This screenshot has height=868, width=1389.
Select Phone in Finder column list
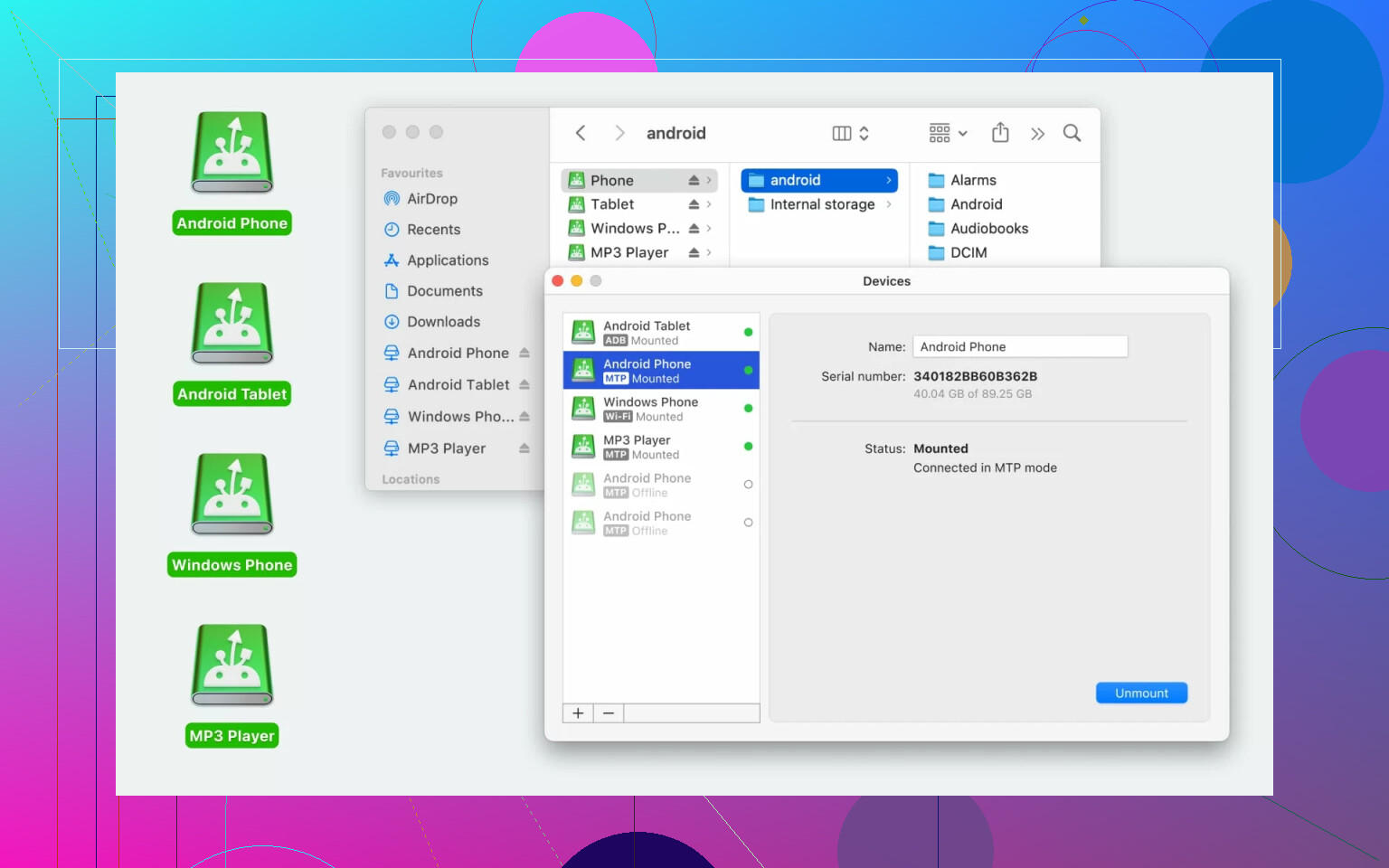click(639, 181)
